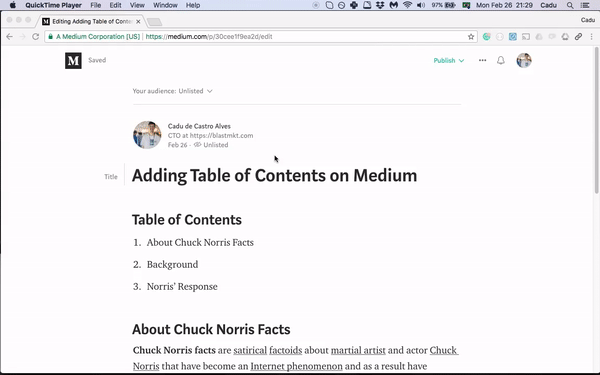
Task: Follow the 'martial artist' link
Action: click(358, 351)
